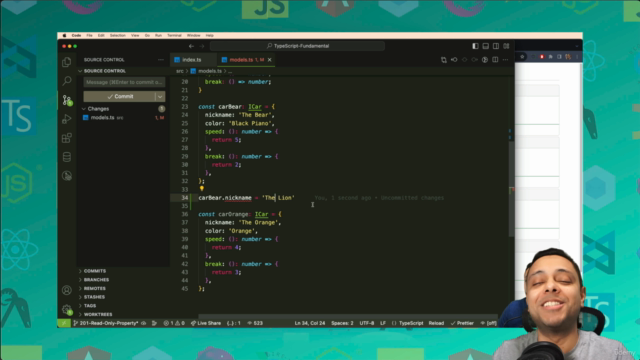Viewport: 640px width, 360px height.
Task: Click Prettier in the status bar
Action: click(x=462, y=323)
